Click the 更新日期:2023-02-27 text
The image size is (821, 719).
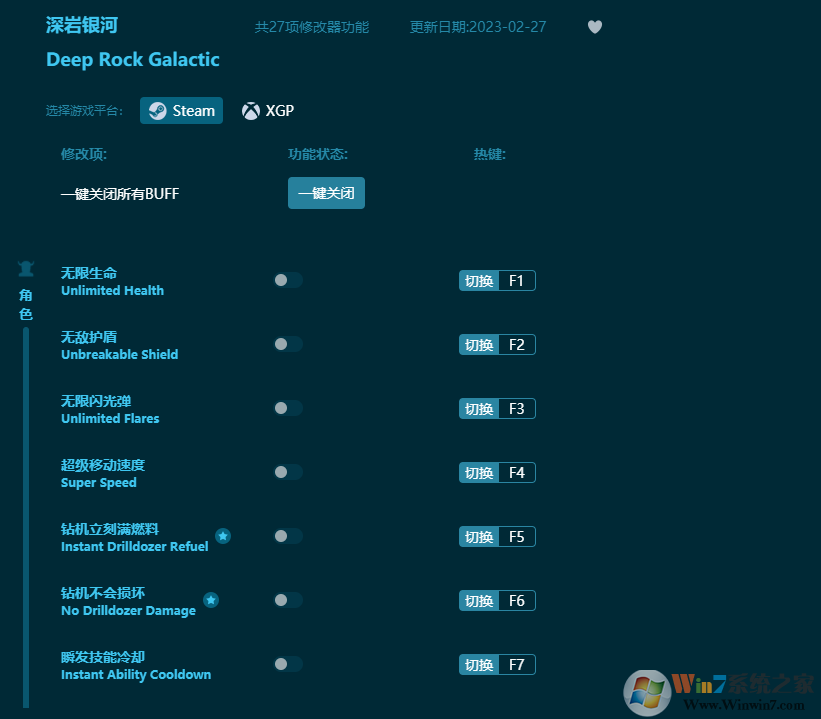coord(478,27)
